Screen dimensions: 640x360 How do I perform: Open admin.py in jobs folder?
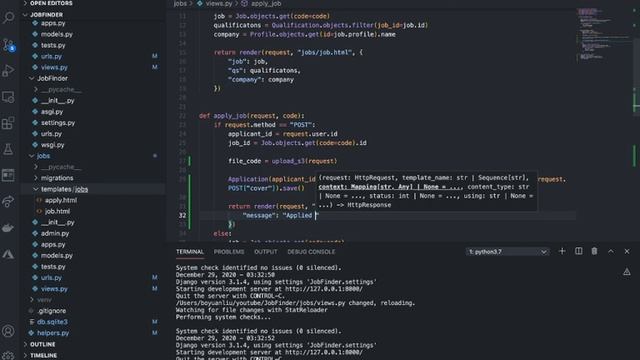tap(55, 233)
